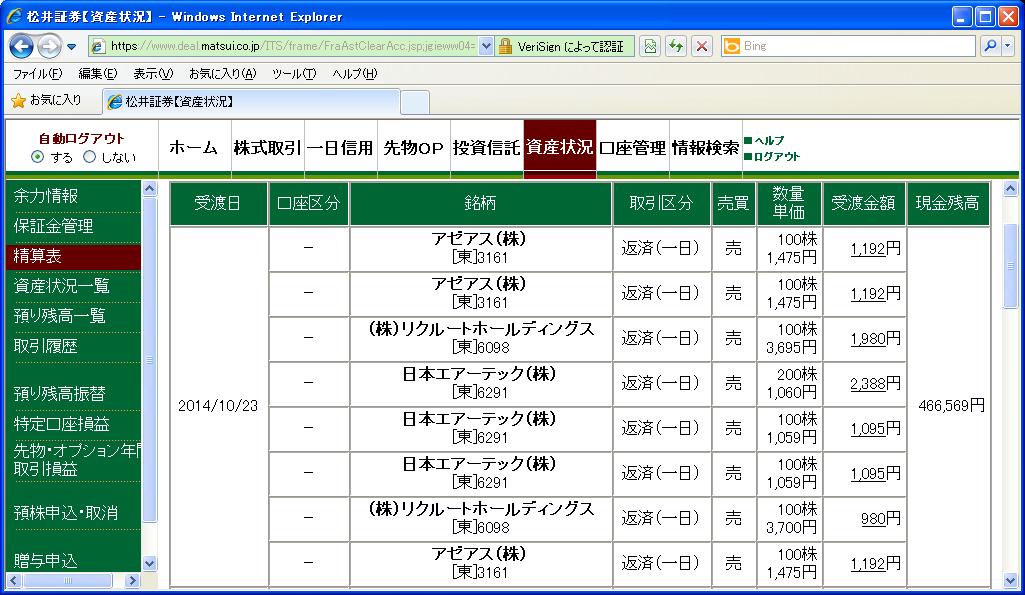Open the 表示(V) menu
Viewport: 1025px width, 595px height.
point(153,74)
